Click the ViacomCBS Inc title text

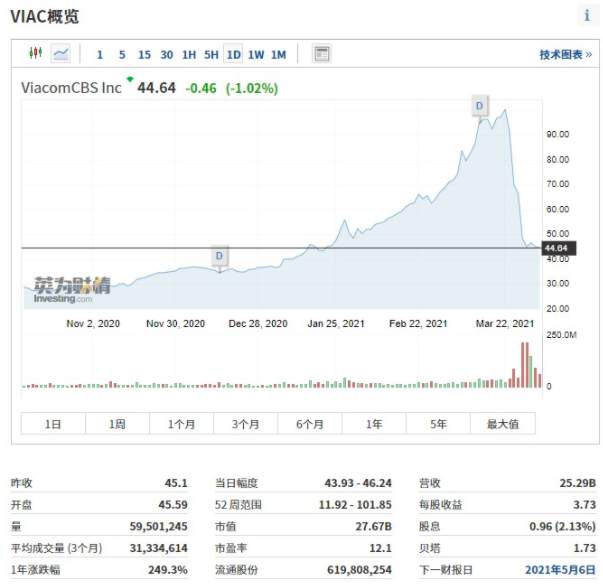pos(71,88)
